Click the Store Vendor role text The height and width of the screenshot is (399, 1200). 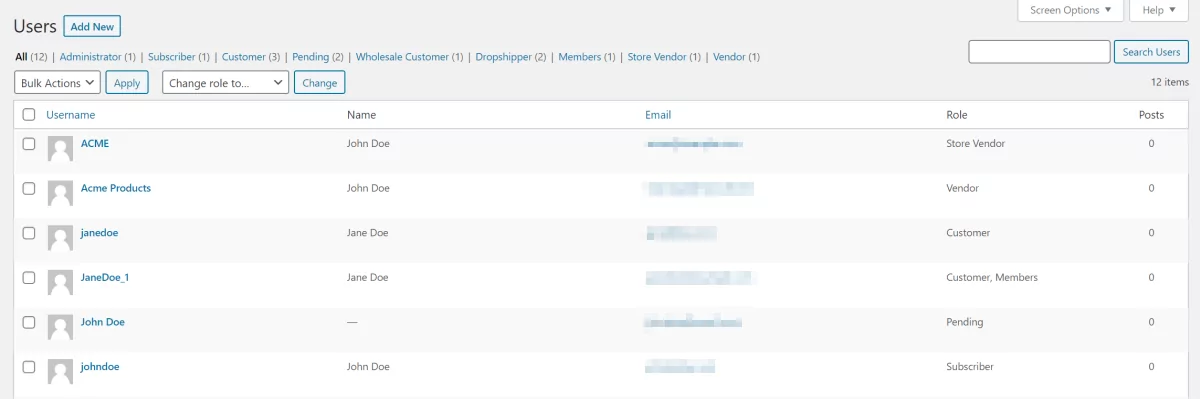[x=975, y=143]
